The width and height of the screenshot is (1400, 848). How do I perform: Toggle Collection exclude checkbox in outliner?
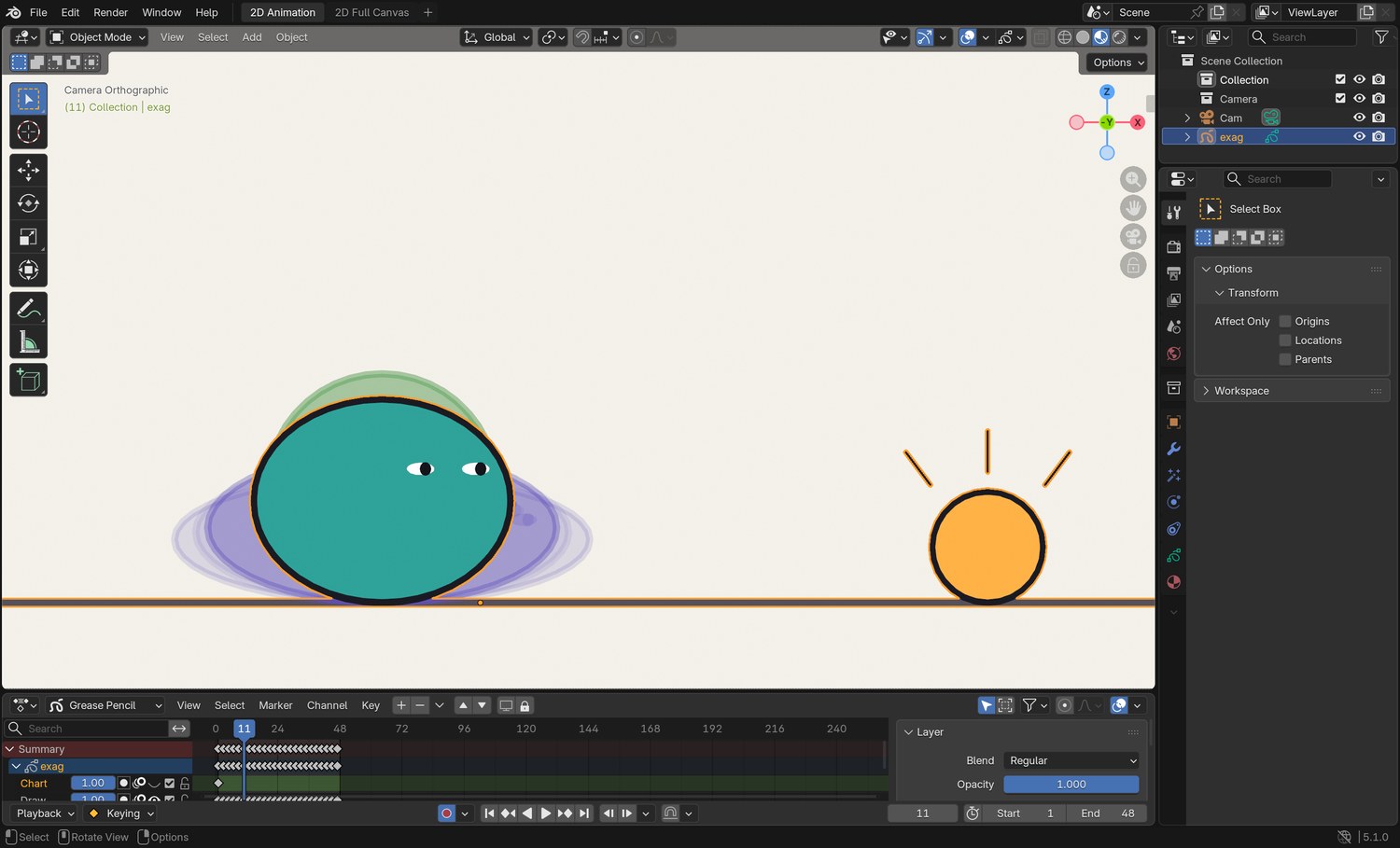[x=1340, y=80]
